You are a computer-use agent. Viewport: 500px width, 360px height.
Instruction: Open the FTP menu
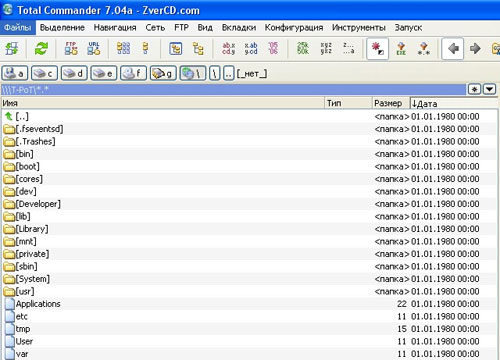click(x=181, y=27)
